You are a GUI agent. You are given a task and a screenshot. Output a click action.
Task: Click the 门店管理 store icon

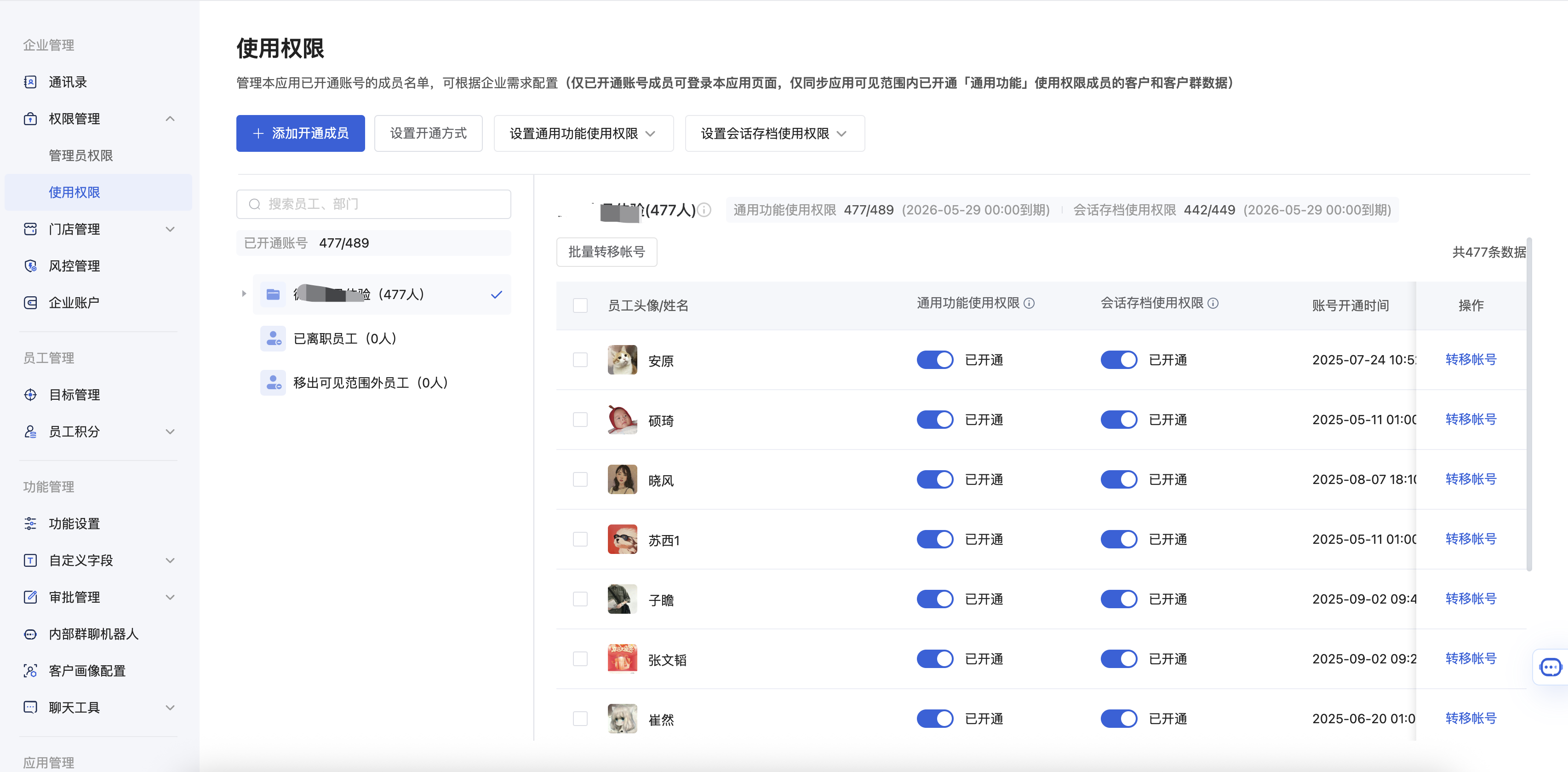(x=30, y=229)
